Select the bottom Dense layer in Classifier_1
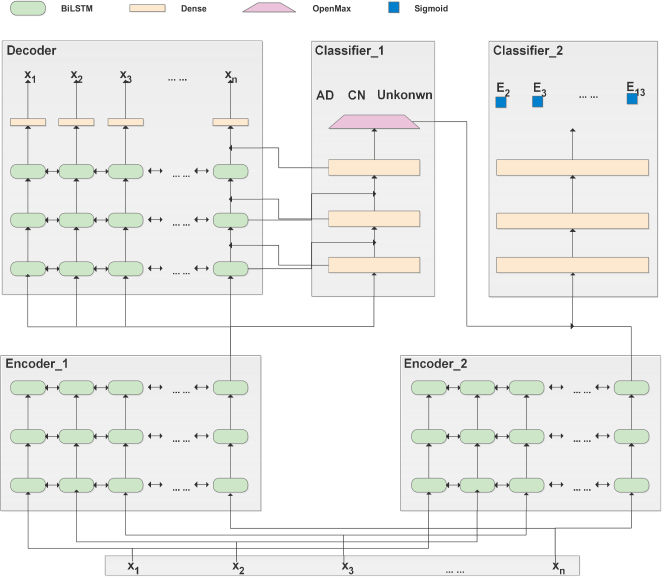662x577 pixels. coord(374,265)
